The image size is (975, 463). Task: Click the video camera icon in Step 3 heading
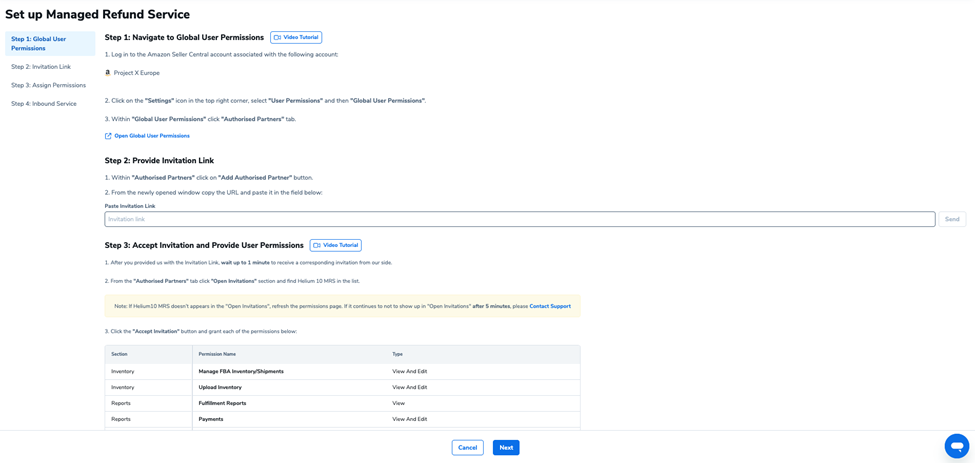coord(317,245)
